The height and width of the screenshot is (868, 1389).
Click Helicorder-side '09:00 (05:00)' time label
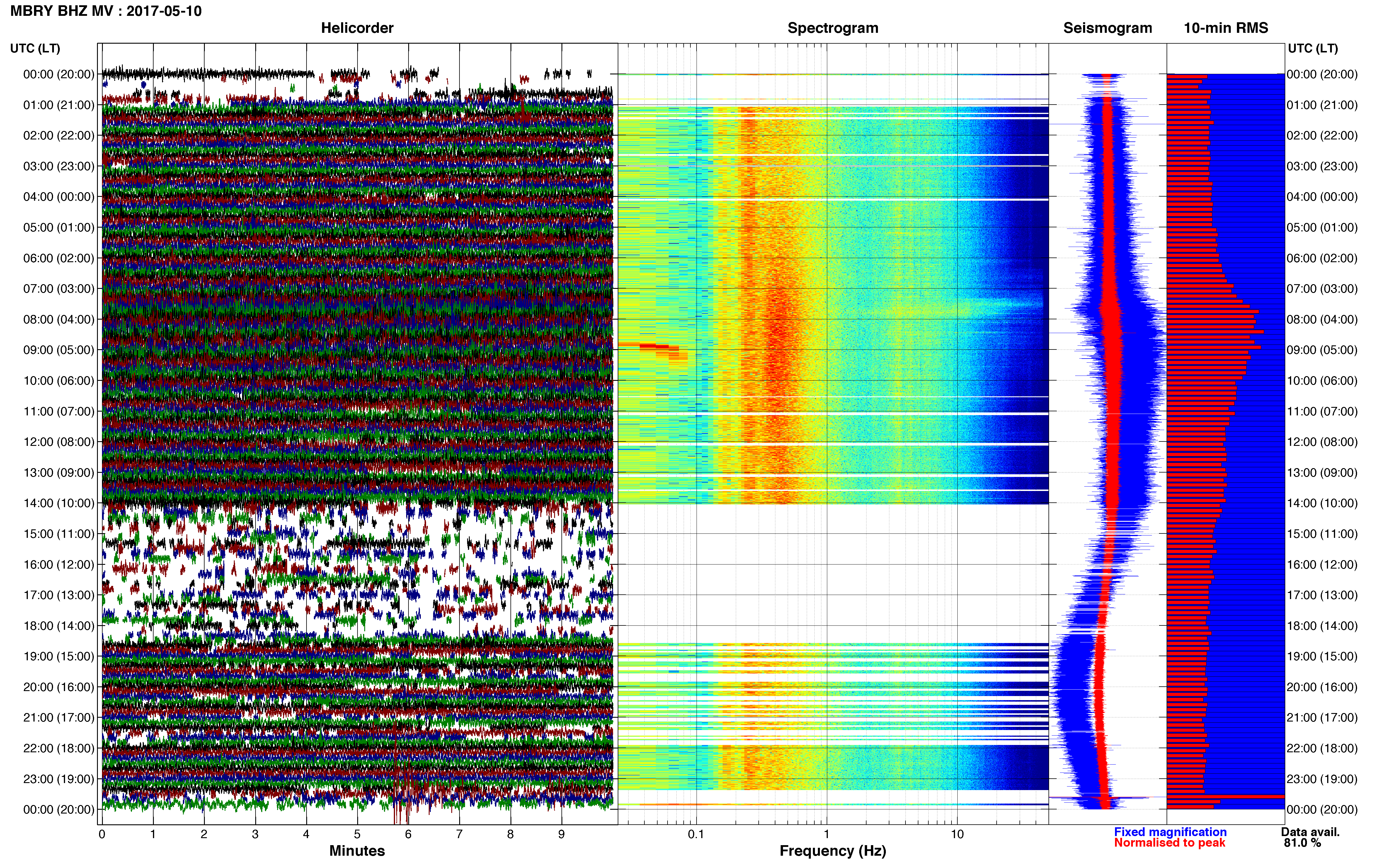click(x=59, y=350)
